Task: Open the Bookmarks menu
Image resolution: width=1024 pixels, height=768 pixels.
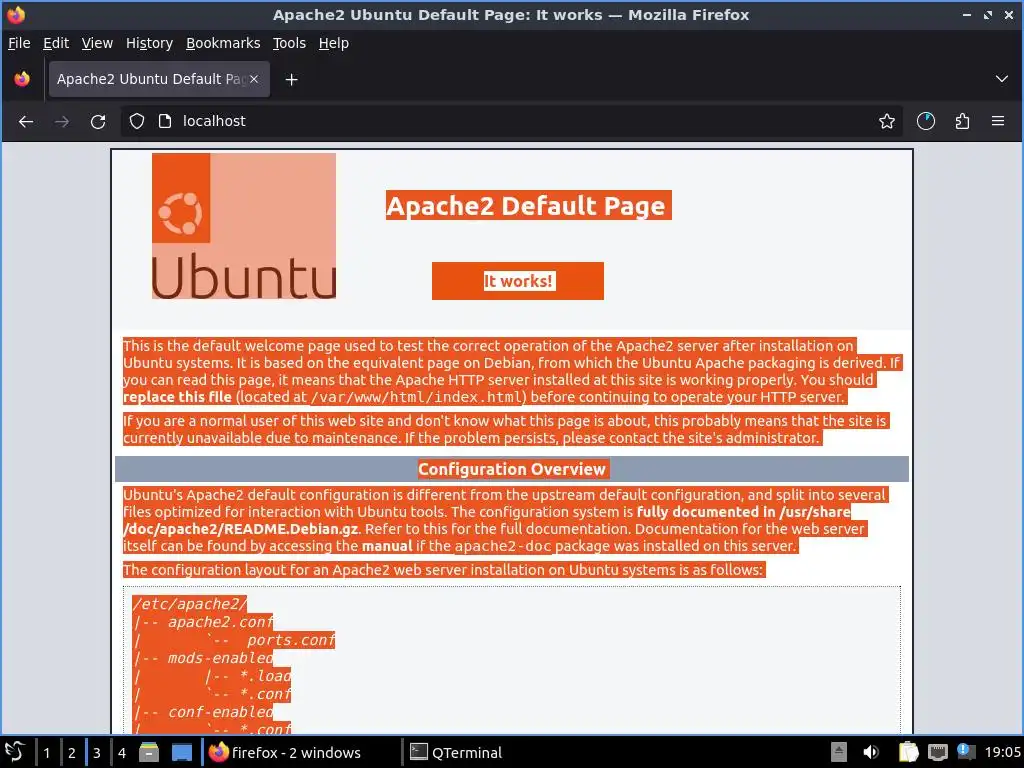Action: (x=223, y=43)
